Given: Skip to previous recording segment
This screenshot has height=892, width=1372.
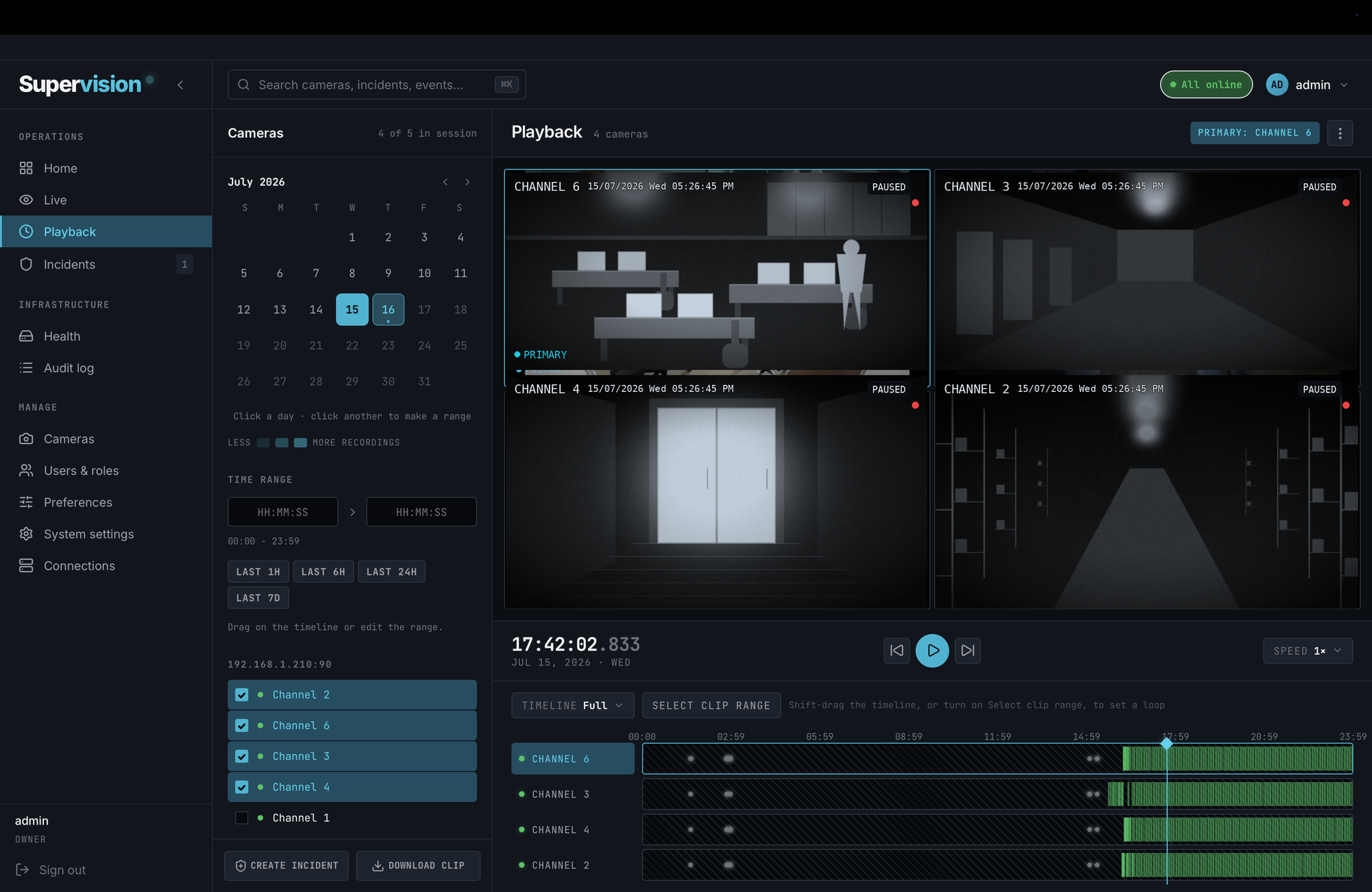Looking at the screenshot, I should coord(897,650).
